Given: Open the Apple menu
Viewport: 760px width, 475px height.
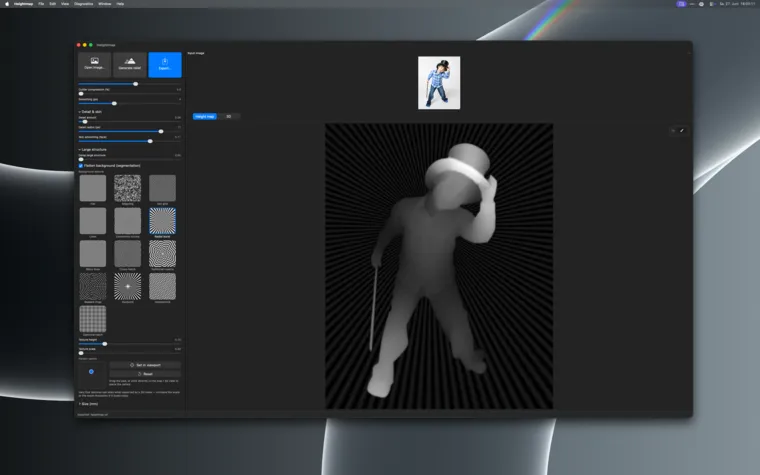Looking at the screenshot, I should click(7, 4).
